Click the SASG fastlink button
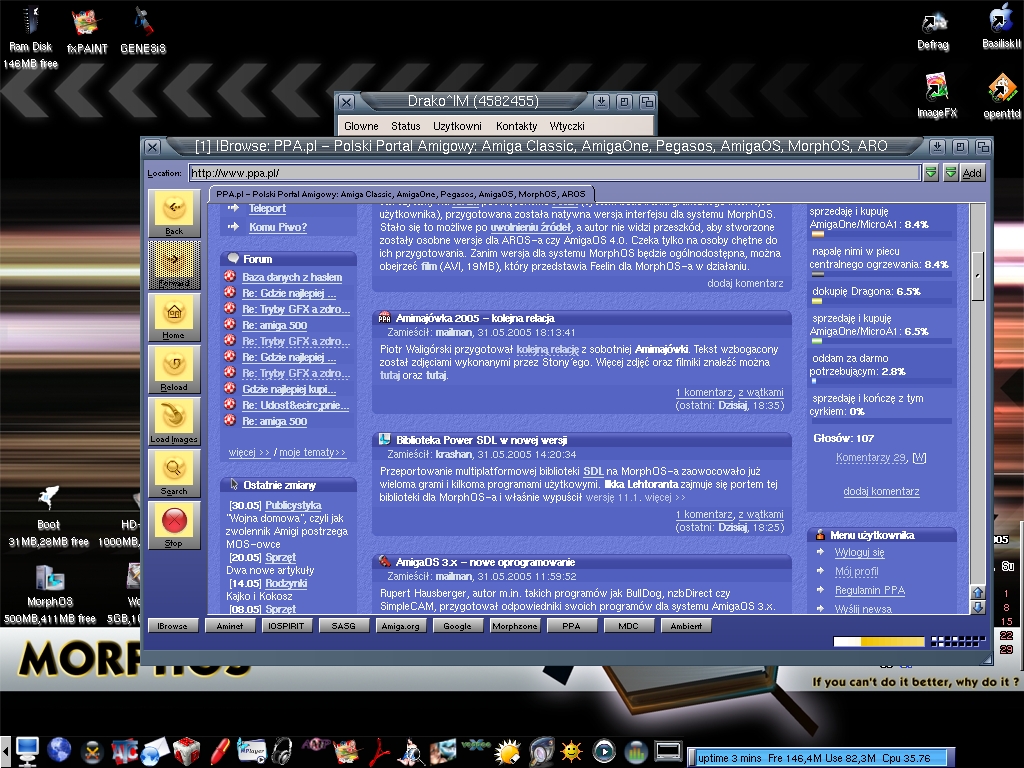 click(x=344, y=626)
